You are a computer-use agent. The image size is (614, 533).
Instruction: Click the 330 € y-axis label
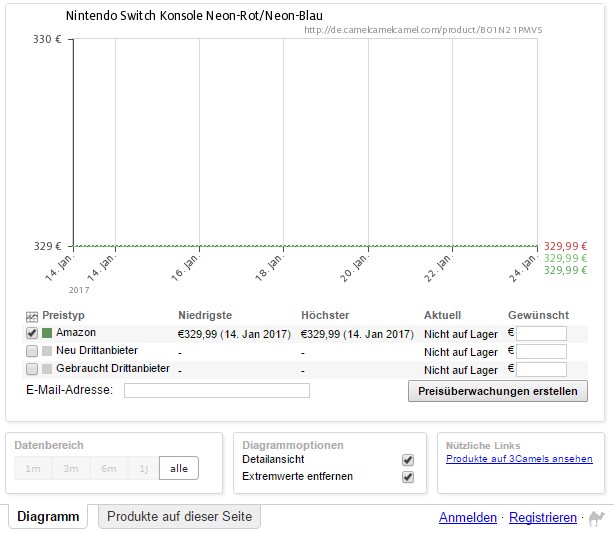[47, 39]
